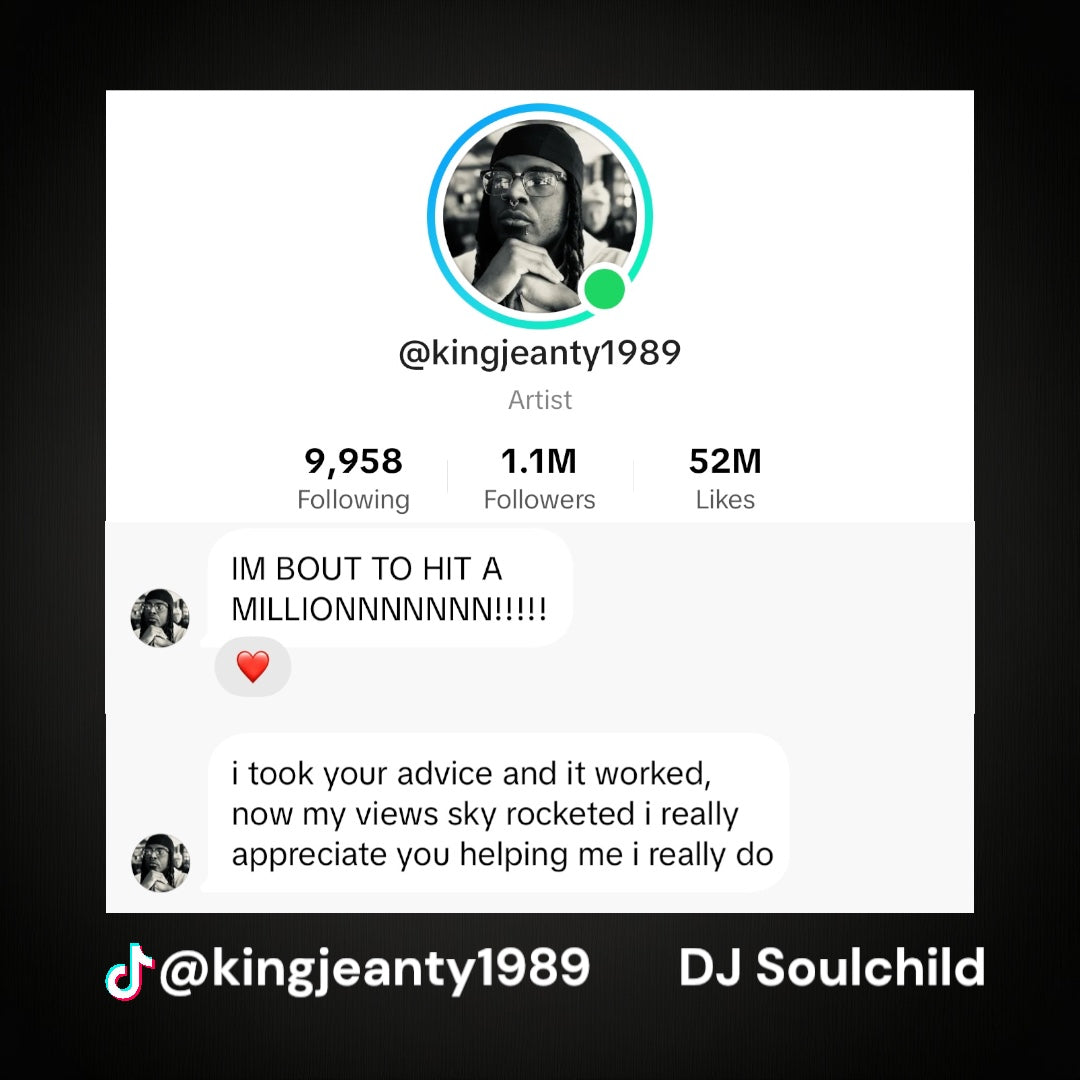Click the avatar beside the MILLIONNNN message
Viewport: 1080px width, 1080px height.
(x=160, y=618)
